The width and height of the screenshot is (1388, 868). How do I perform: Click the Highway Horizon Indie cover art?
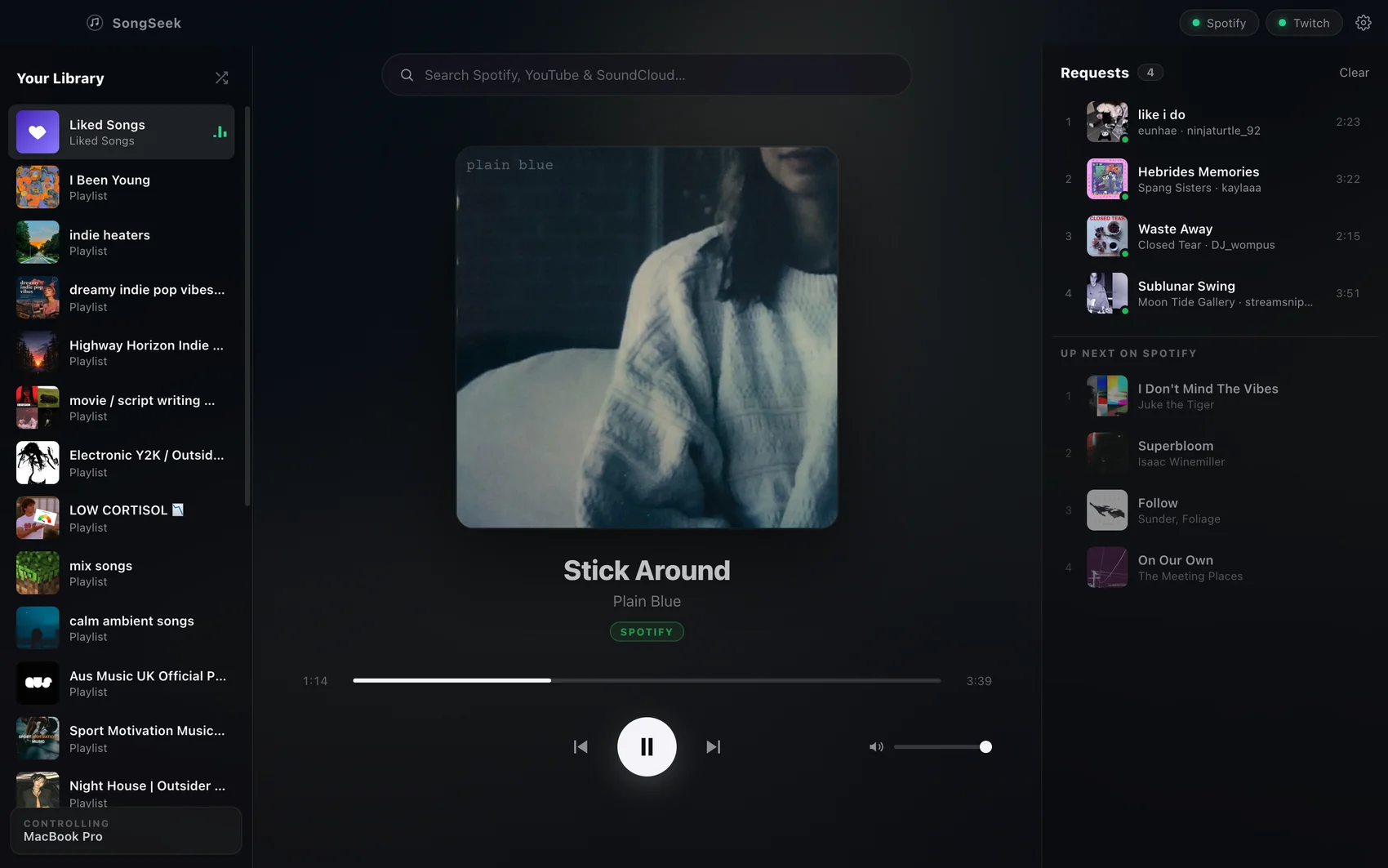tap(38, 352)
